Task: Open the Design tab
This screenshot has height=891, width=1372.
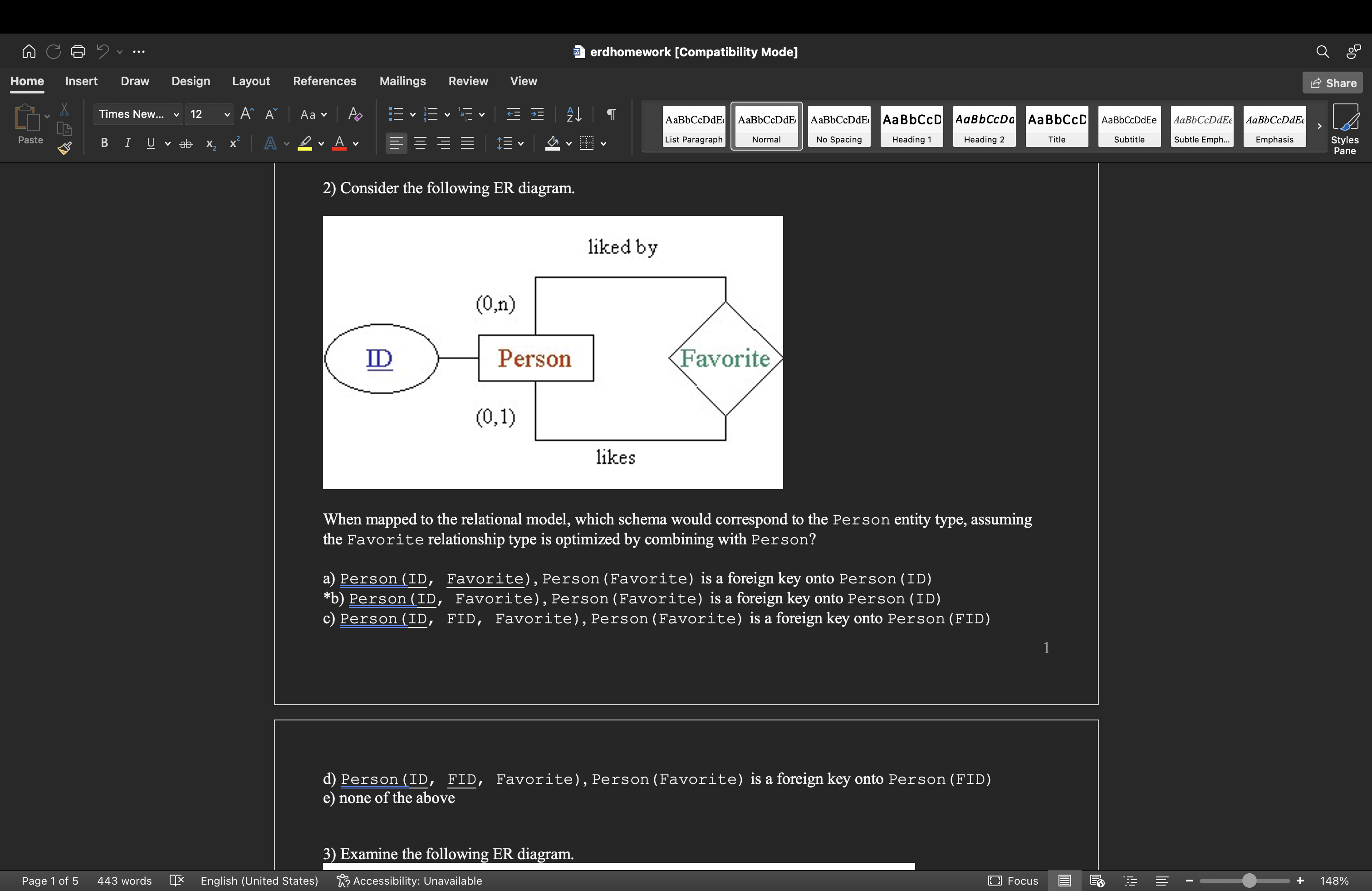Action: coord(191,81)
